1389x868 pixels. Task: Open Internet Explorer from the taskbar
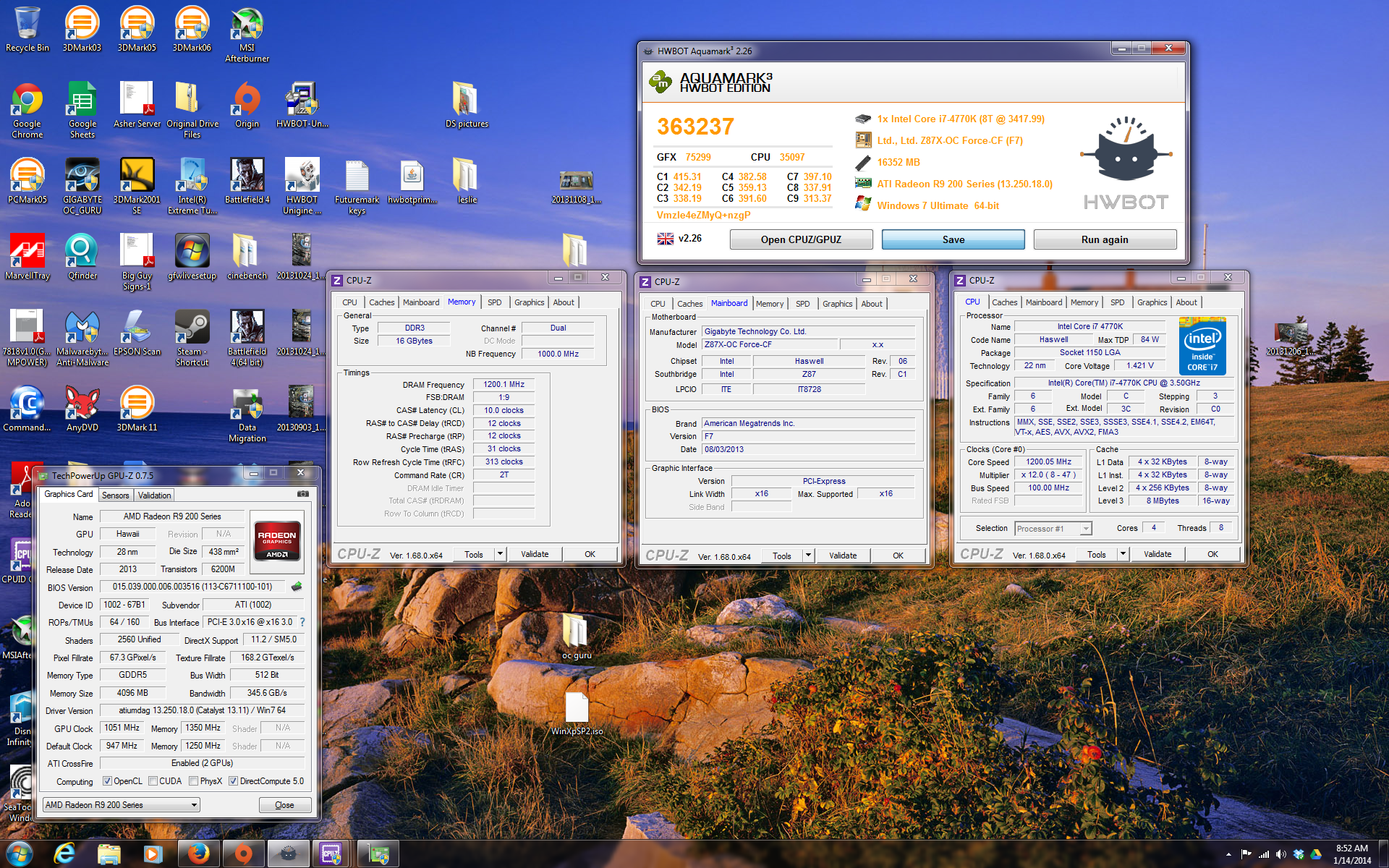click(x=64, y=854)
